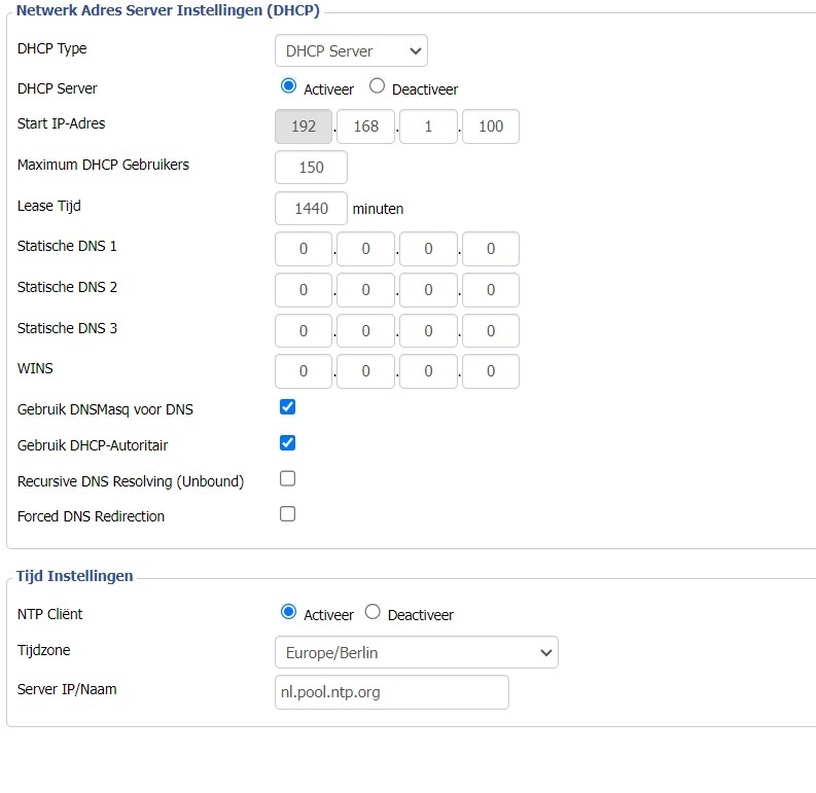This screenshot has width=816, height=793.
Task: Click Statische DNS 1 second octet field
Action: [x=366, y=249]
